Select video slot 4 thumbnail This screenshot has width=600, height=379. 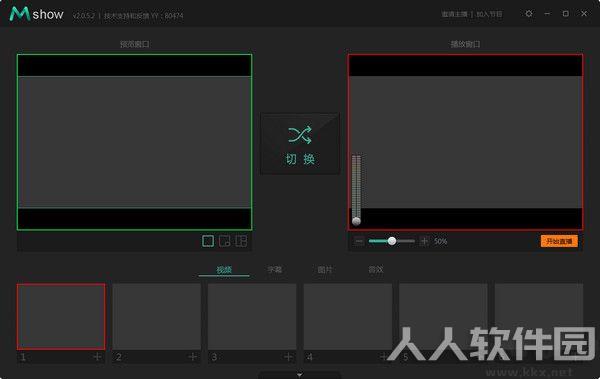348,317
